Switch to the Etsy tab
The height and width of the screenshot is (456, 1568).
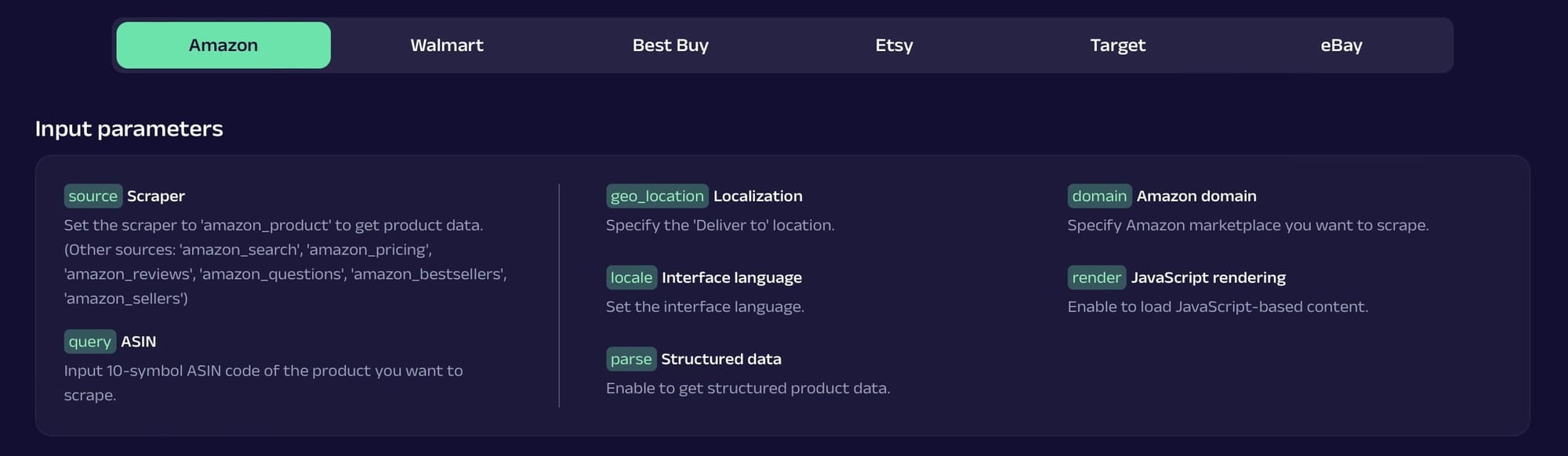pos(894,45)
